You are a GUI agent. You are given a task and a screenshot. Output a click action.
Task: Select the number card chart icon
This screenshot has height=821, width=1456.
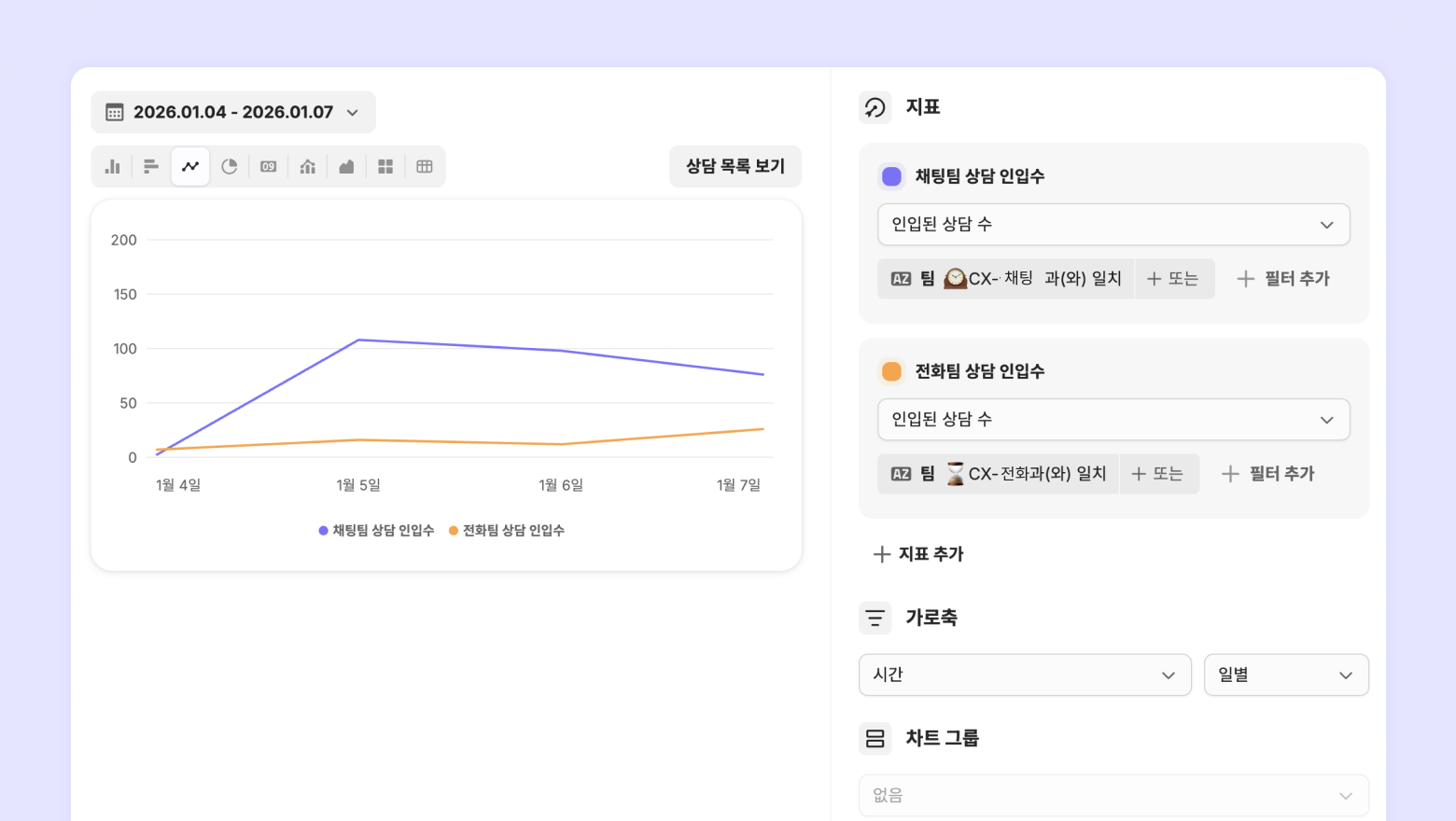coord(269,167)
